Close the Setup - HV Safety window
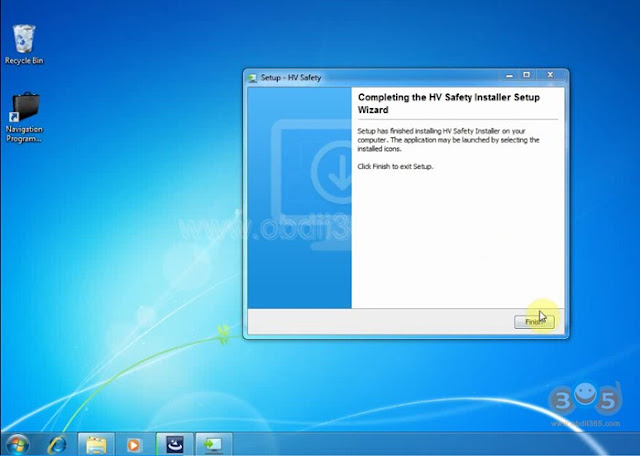The height and width of the screenshot is (456, 640). click(x=550, y=75)
